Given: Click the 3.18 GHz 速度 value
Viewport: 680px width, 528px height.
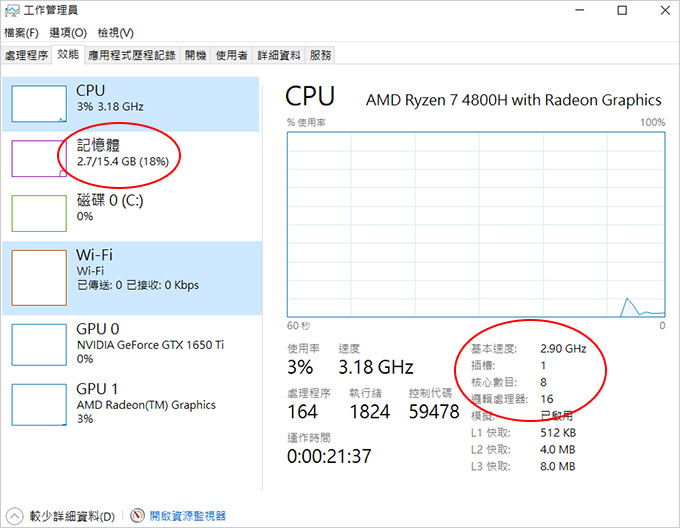Looking at the screenshot, I should point(376,367).
